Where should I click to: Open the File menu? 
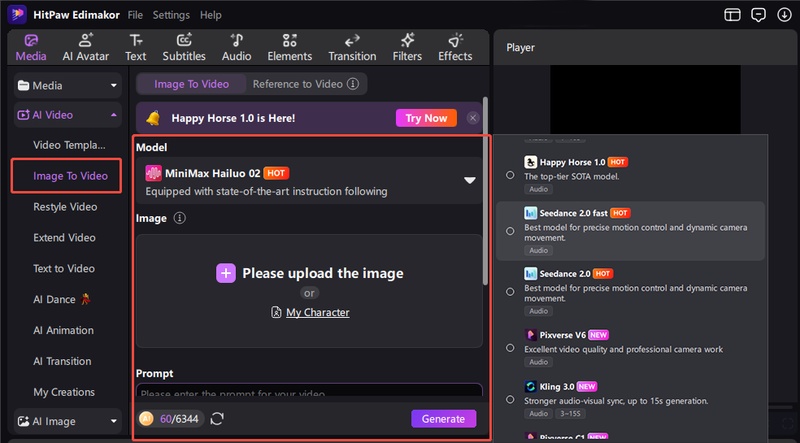(135, 15)
